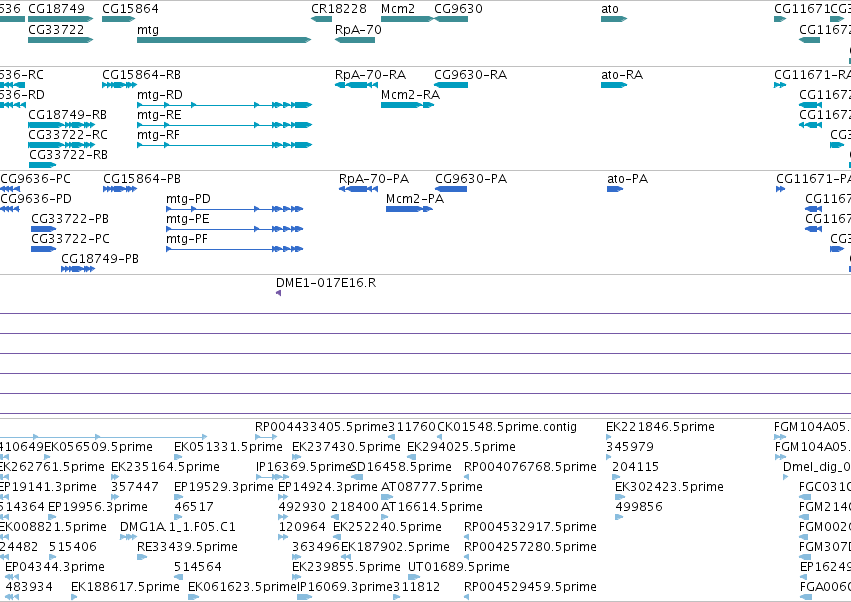Viewport: 851px width, 602px height.
Task: Select the EK188617.5prime EST
Action: tap(74, 597)
